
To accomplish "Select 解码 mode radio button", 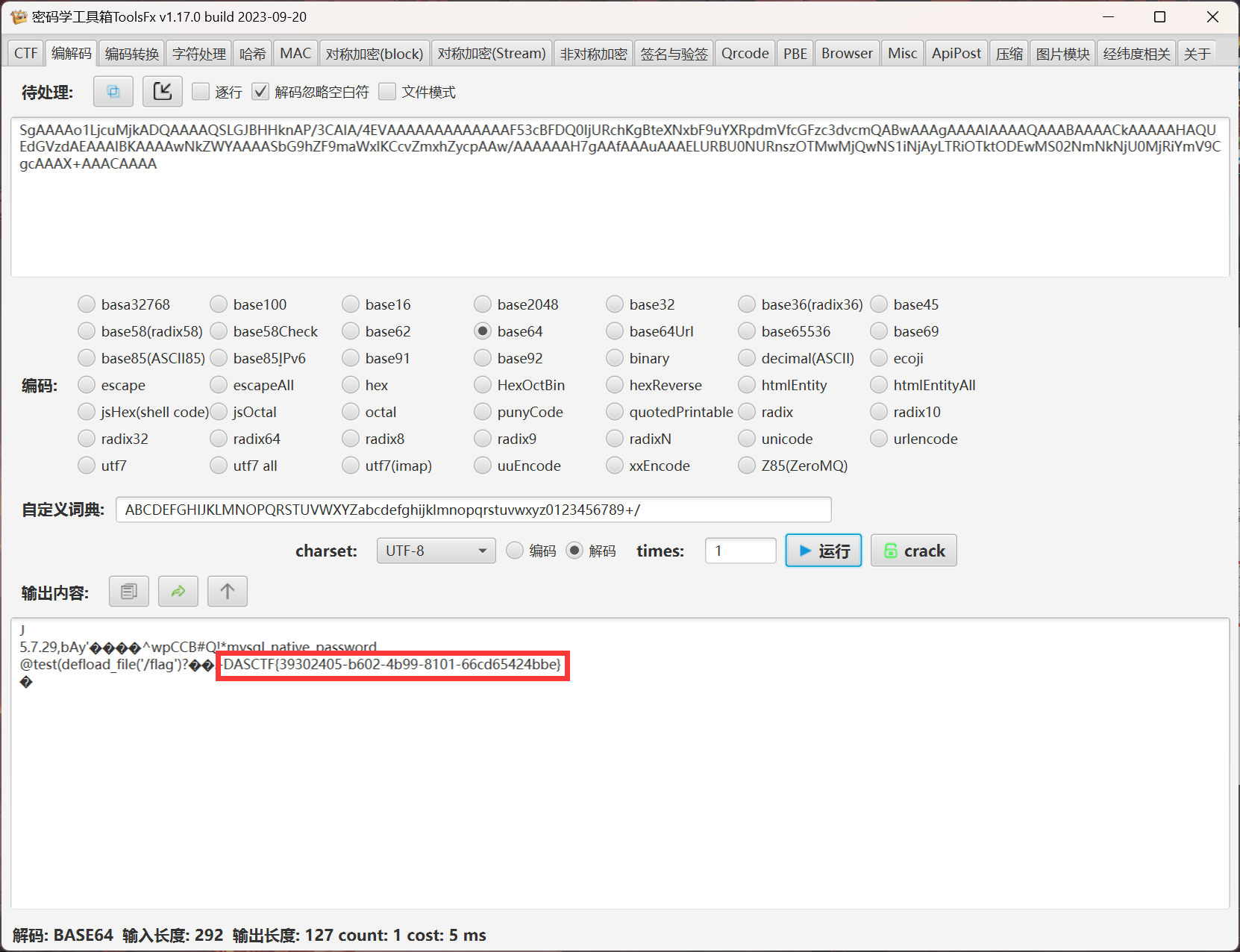I will tap(574, 551).
